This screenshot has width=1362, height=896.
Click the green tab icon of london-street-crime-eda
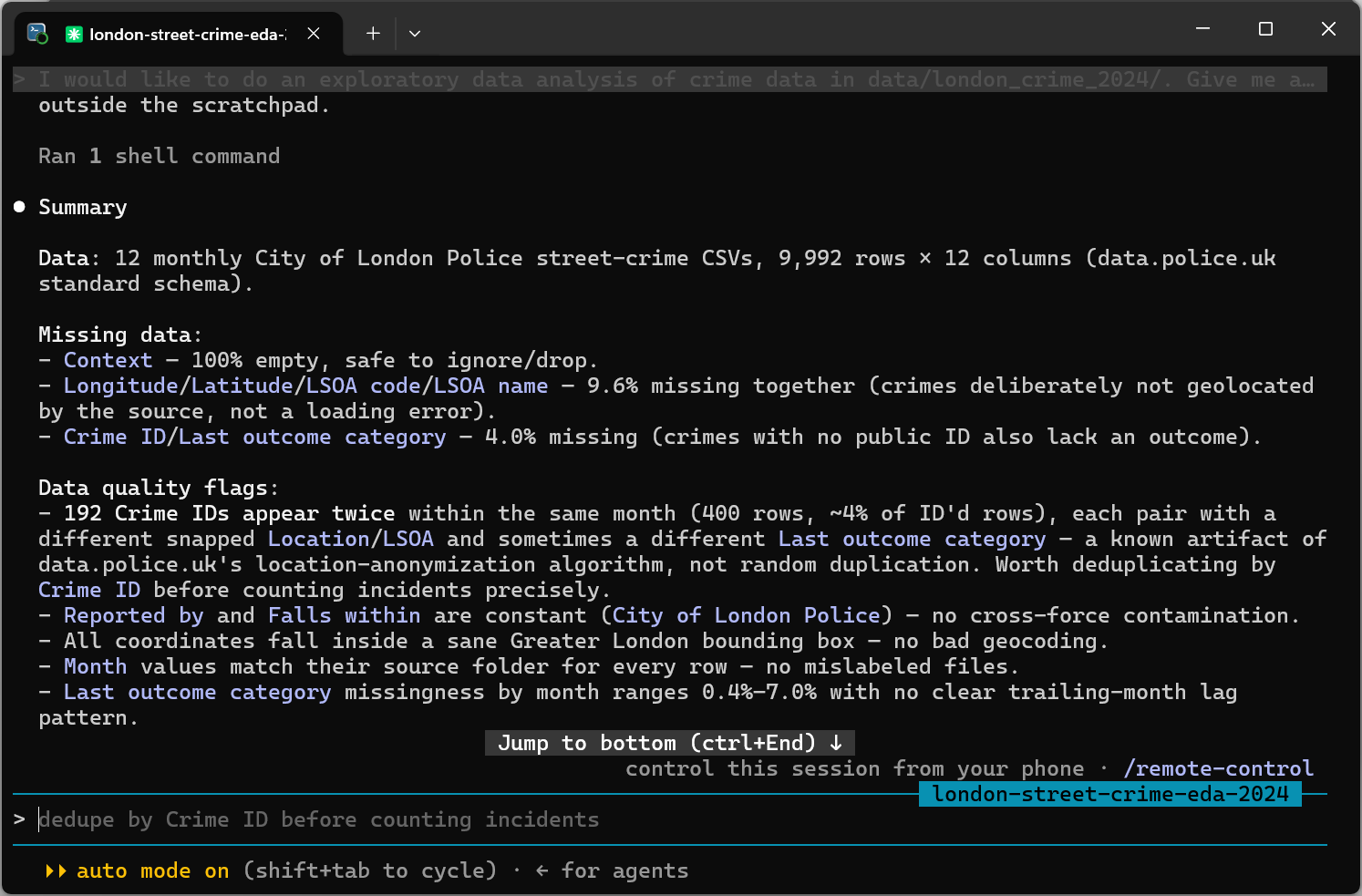74,35
